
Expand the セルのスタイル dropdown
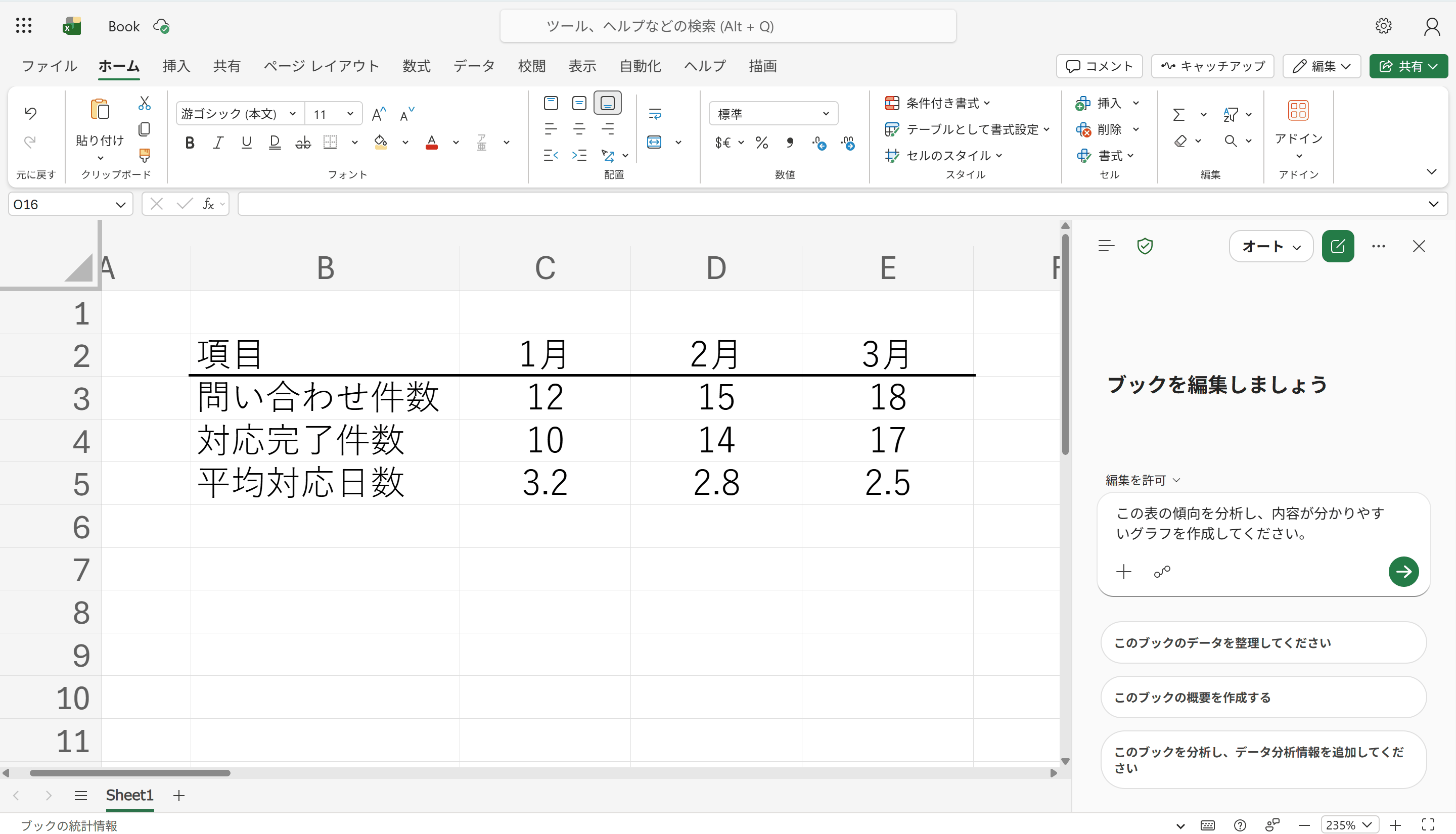[x=999, y=155]
